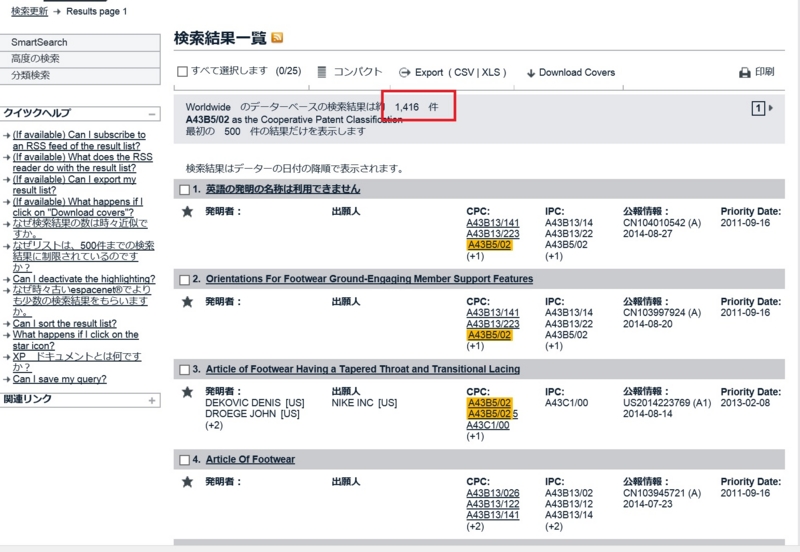Image resolution: width=800 pixels, height=552 pixels.
Task: Click publication US2014223769 (A1) text
Action: point(667,403)
